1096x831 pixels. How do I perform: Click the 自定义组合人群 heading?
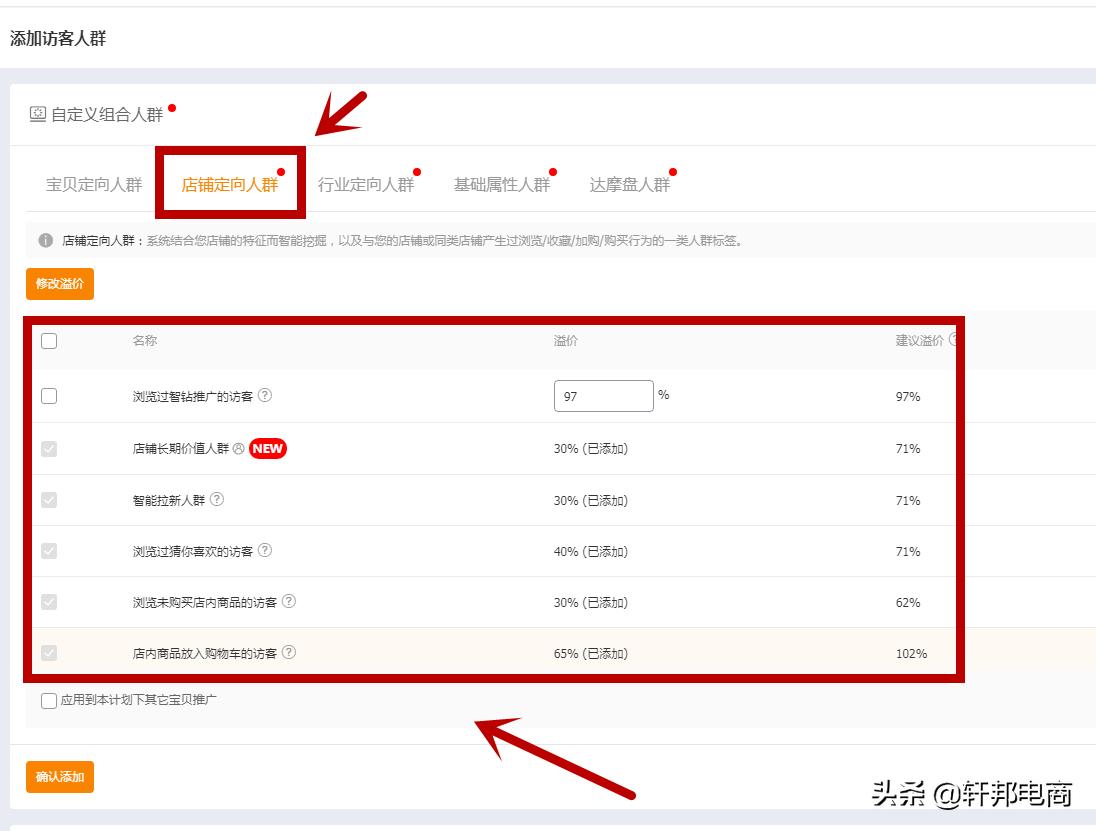point(107,114)
